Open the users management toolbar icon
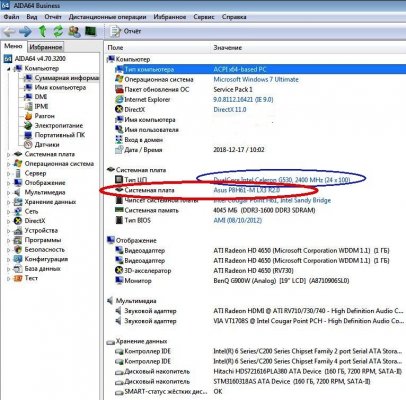 tap(74, 31)
